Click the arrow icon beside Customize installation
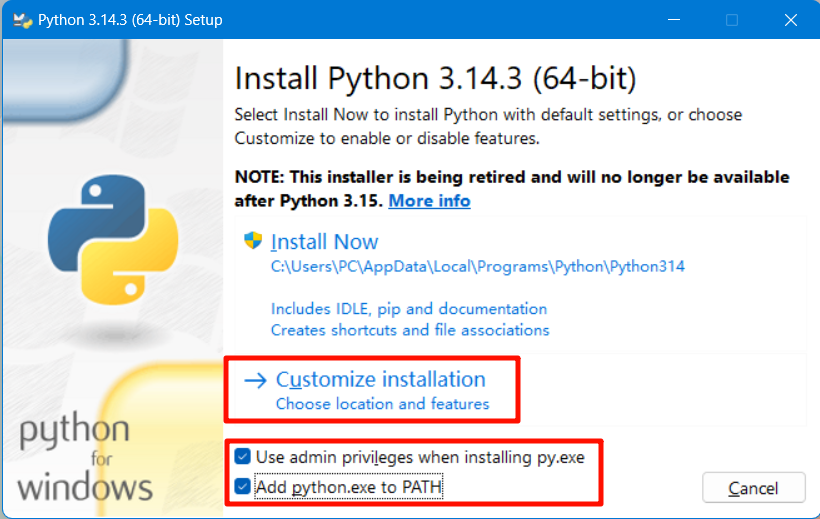Screen dimensions: 820x519 pyautogui.click(x=256, y=380)
